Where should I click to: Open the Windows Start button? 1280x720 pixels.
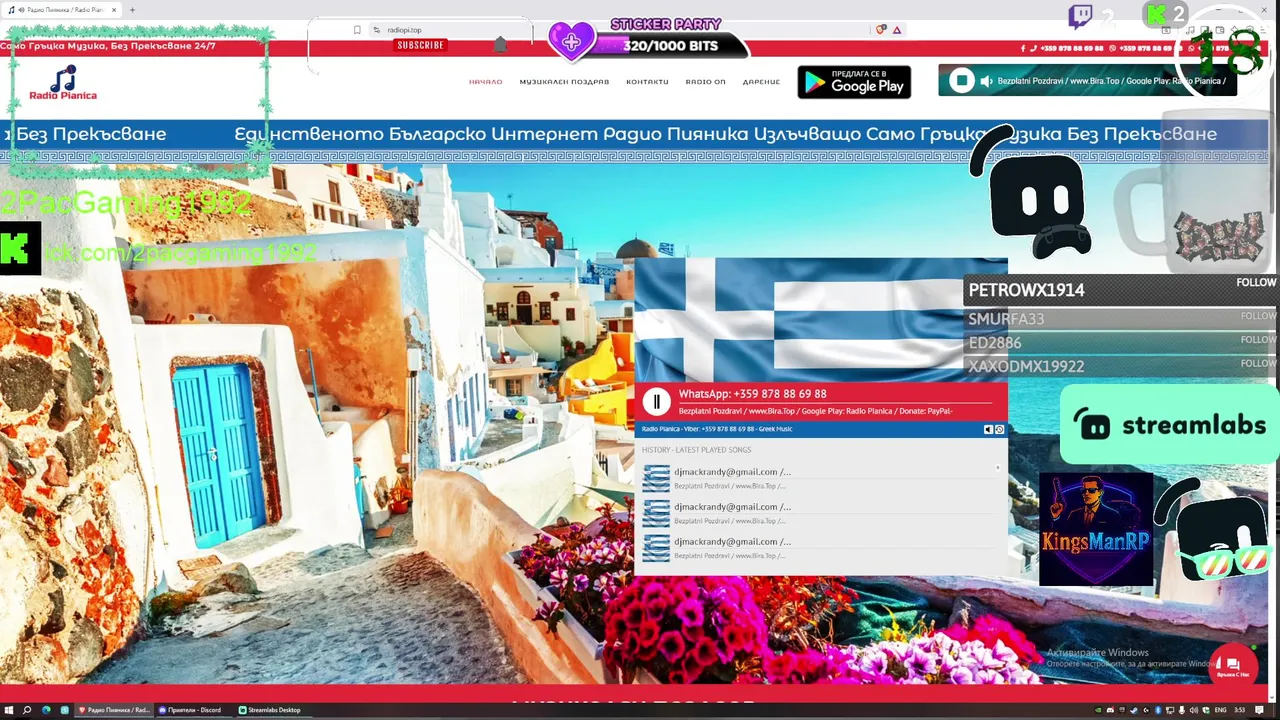click(x=8, y=710)
